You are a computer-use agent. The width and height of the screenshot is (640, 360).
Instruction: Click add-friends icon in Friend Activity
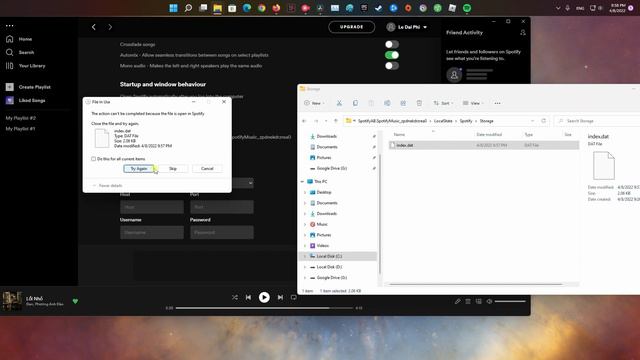[x=523, y=33]
